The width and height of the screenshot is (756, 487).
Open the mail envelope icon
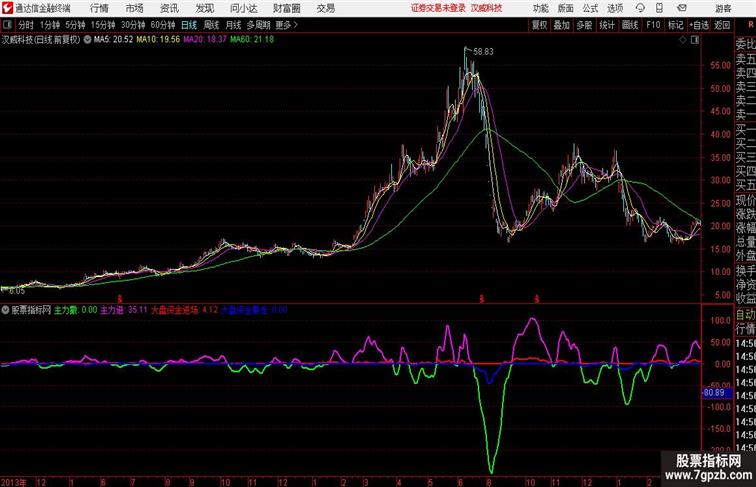coord(682,8)
